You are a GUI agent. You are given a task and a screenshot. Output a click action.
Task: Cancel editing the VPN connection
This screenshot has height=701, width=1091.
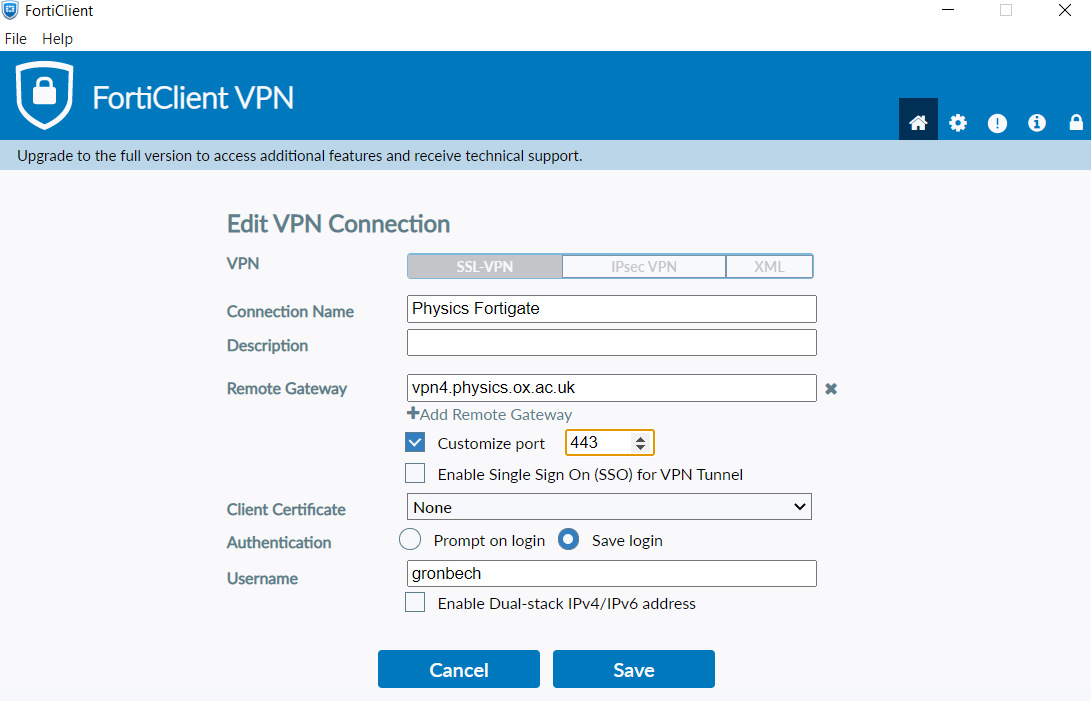[x=458, y=669]
